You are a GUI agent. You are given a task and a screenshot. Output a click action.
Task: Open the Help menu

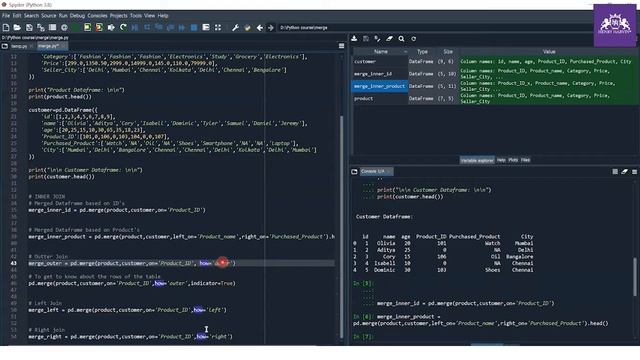tap(163, 16)
